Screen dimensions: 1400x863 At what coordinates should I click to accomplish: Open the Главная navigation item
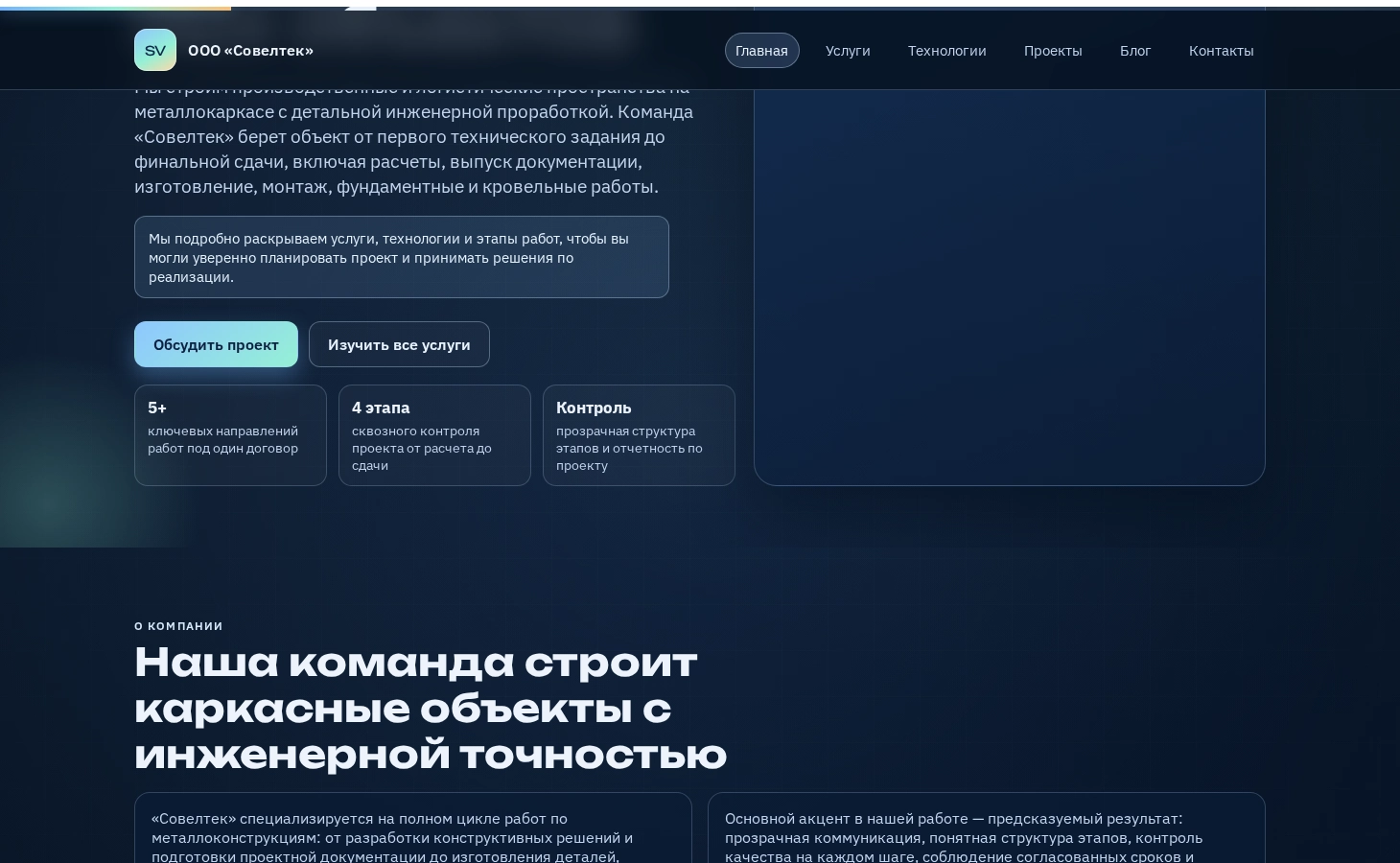[761, 50]
